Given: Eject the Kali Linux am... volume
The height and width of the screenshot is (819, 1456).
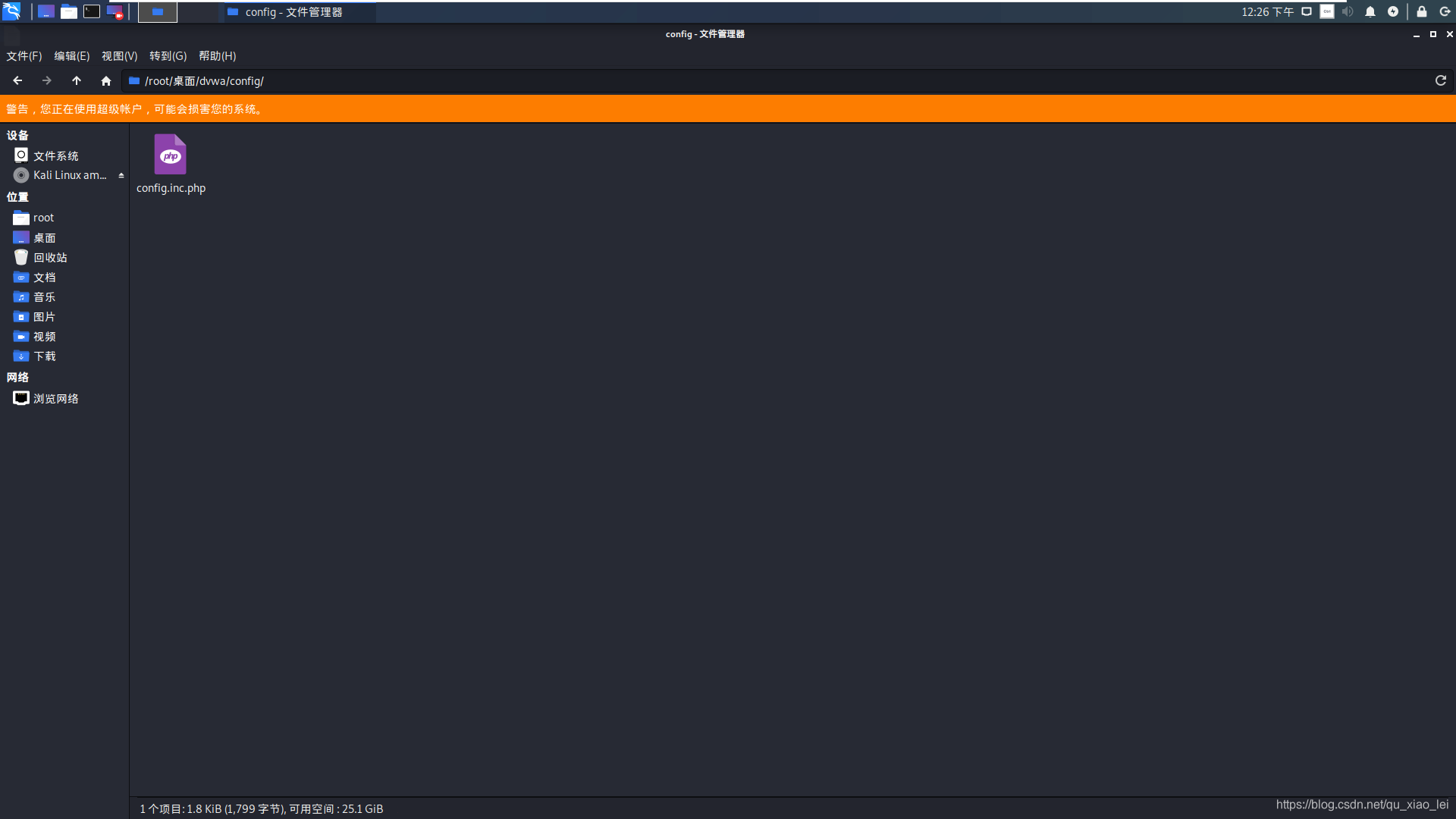Looking at the screenshot, I should coord(121,175).
